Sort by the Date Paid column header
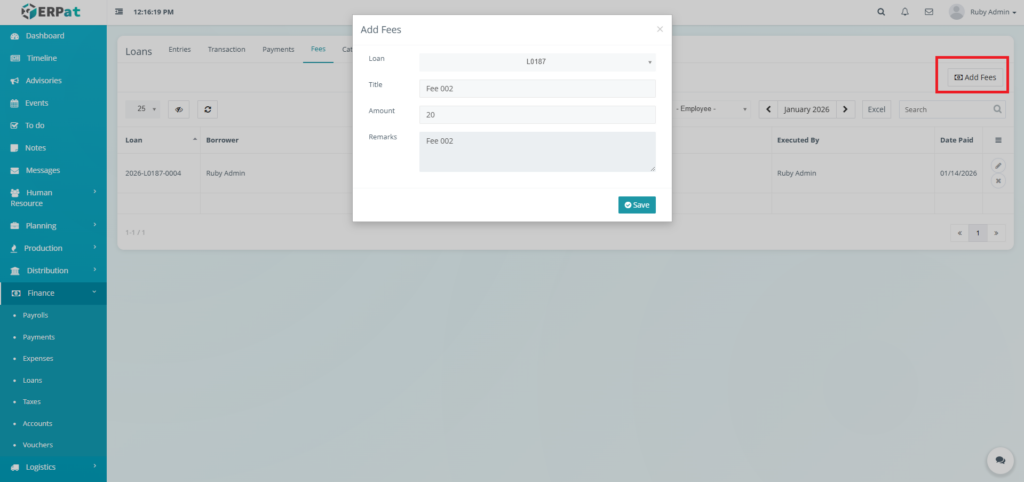The width and height of the screenshot is (1024, 482). point(957,140)
